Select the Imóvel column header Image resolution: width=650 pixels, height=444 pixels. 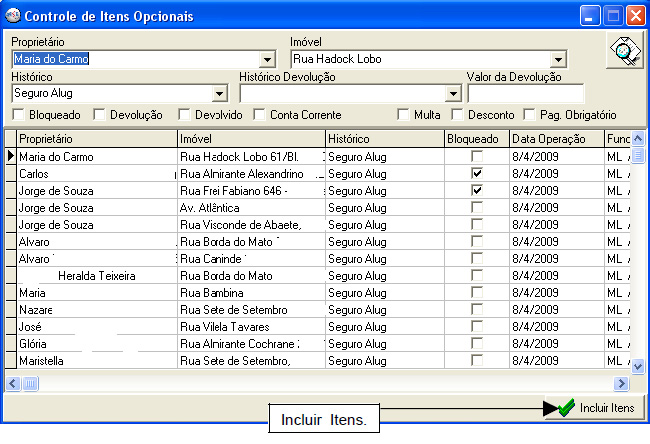click(250, 139)
